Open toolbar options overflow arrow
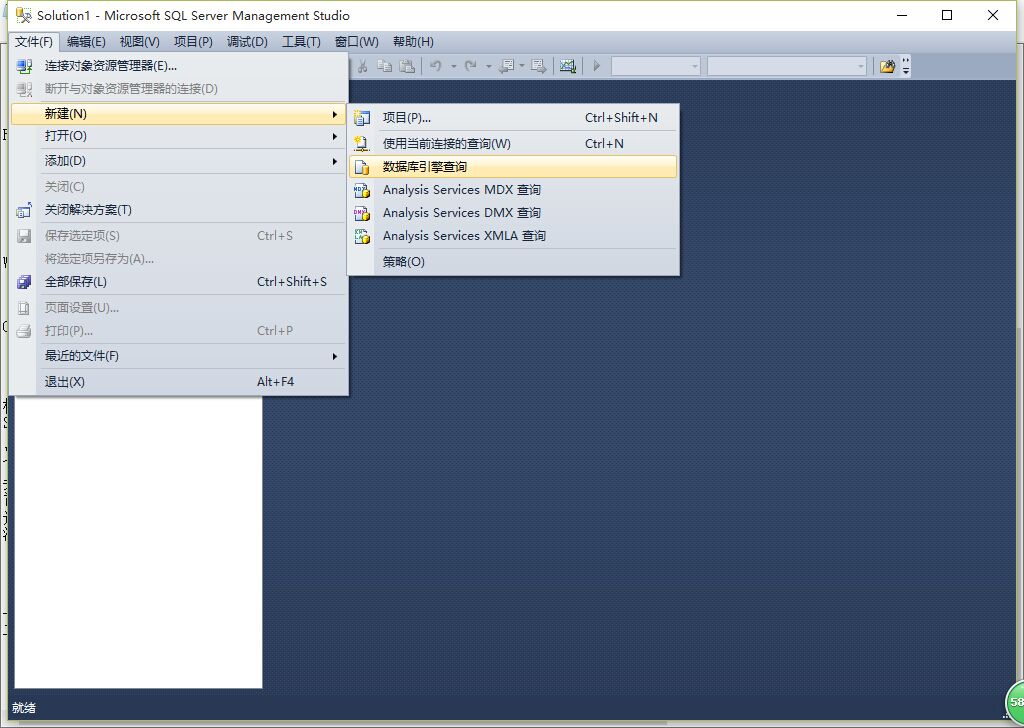Viewport: 1024px width, 728px height. (x=906, y=66)
